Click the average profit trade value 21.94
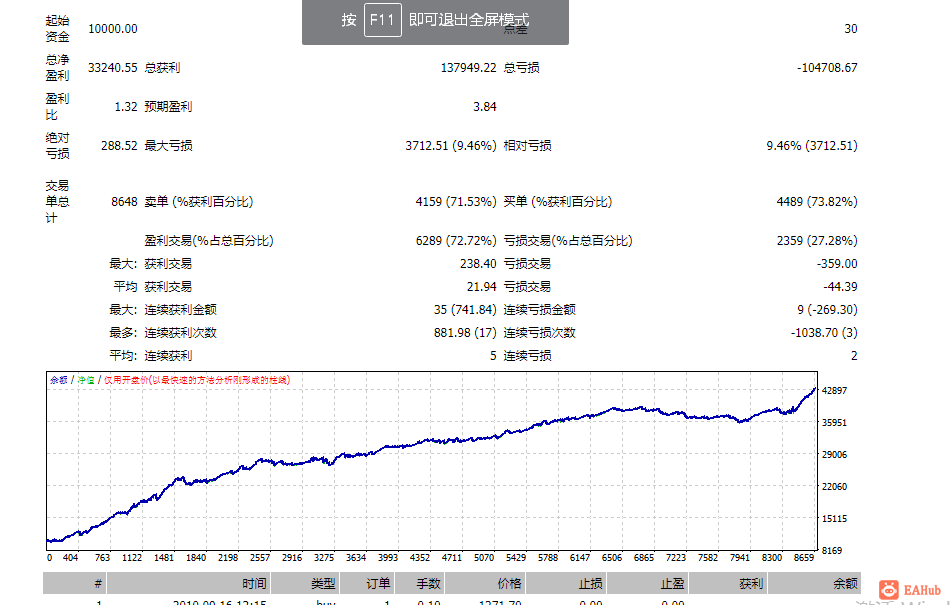 [x=482, y=286]
